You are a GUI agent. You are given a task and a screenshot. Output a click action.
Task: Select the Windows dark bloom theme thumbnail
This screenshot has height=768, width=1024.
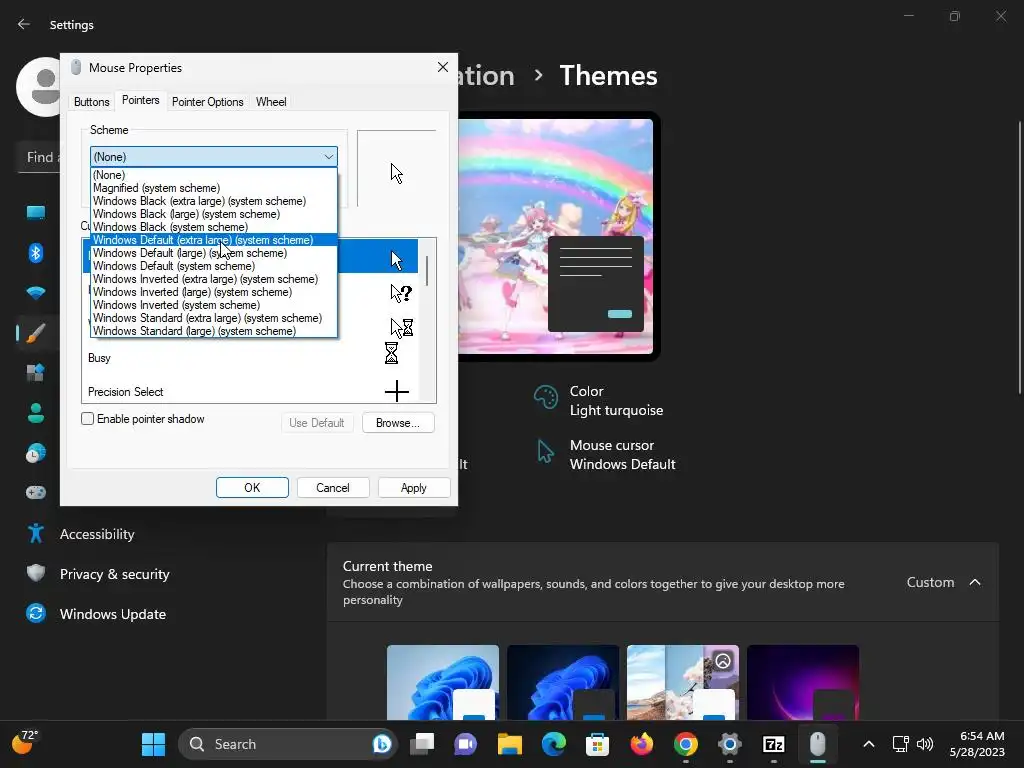tap(563, 682)
